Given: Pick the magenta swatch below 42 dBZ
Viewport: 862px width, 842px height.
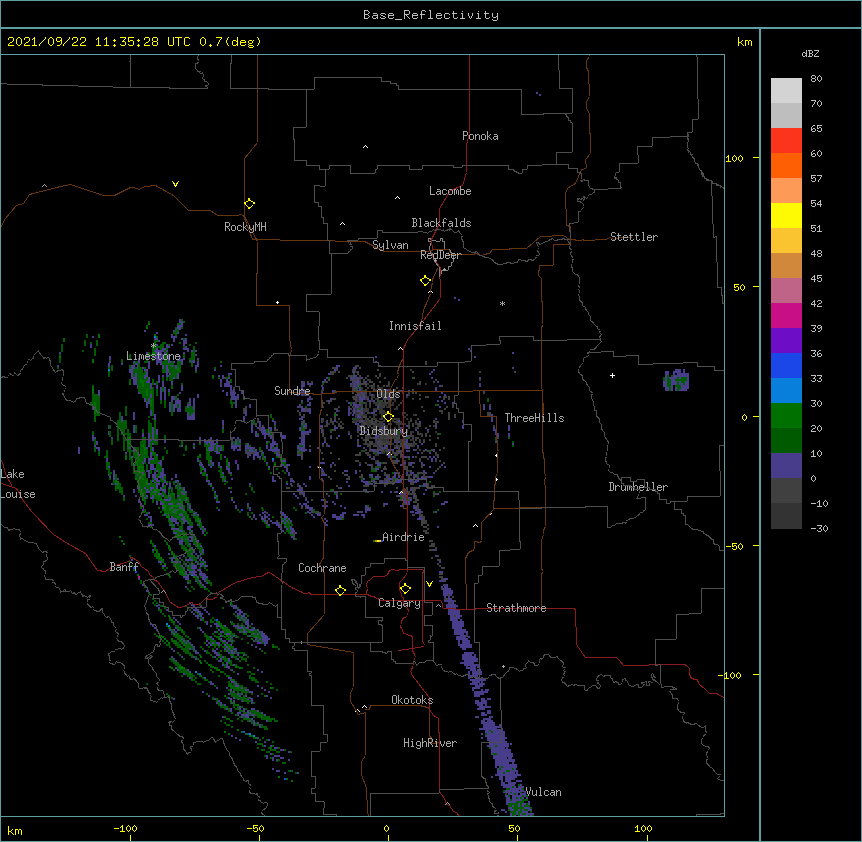Looking at the screenshot, I should [x=786, y=315].
